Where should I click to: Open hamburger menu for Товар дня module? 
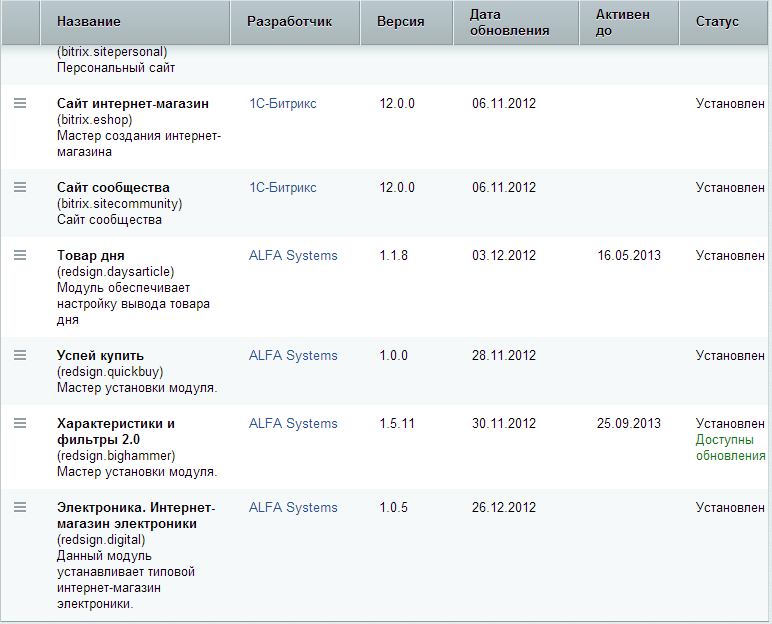coord(20,255)
